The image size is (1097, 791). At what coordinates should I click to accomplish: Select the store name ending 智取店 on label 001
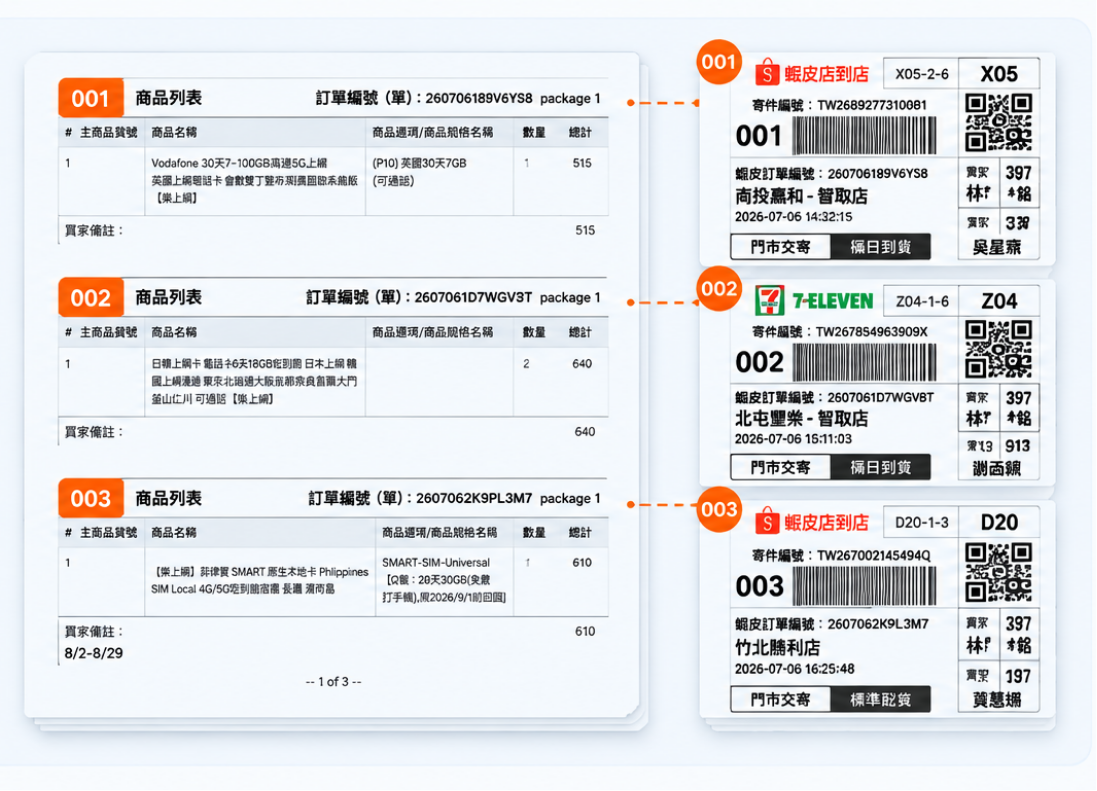(x=801, y=196)
